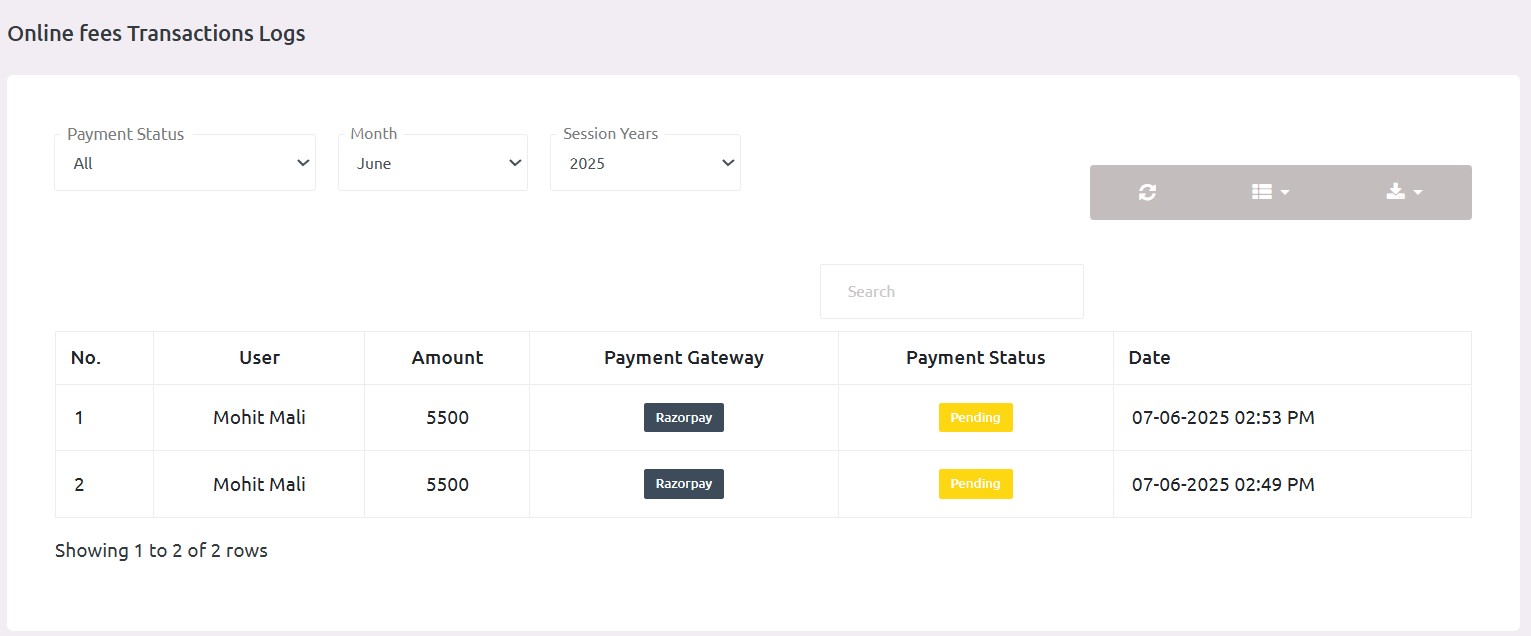Click the Payment Status column header
1531x636 pixels.
(x=976, y=358)
